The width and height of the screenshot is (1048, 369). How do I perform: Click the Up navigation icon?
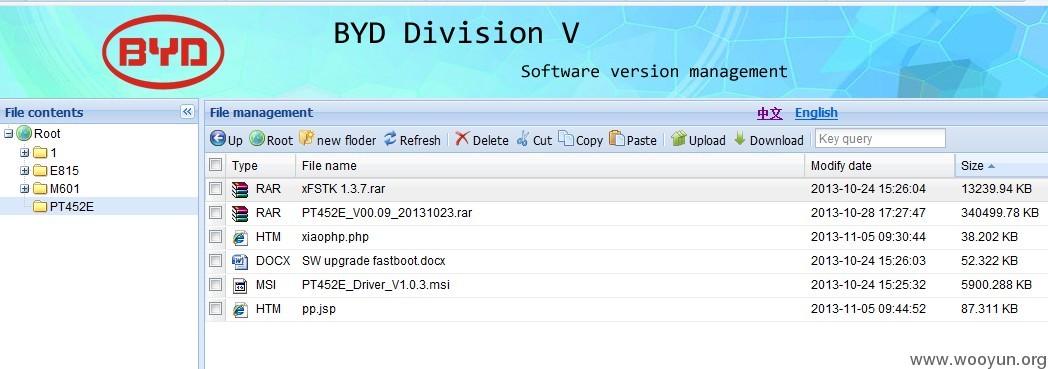[x=218, y=138]
